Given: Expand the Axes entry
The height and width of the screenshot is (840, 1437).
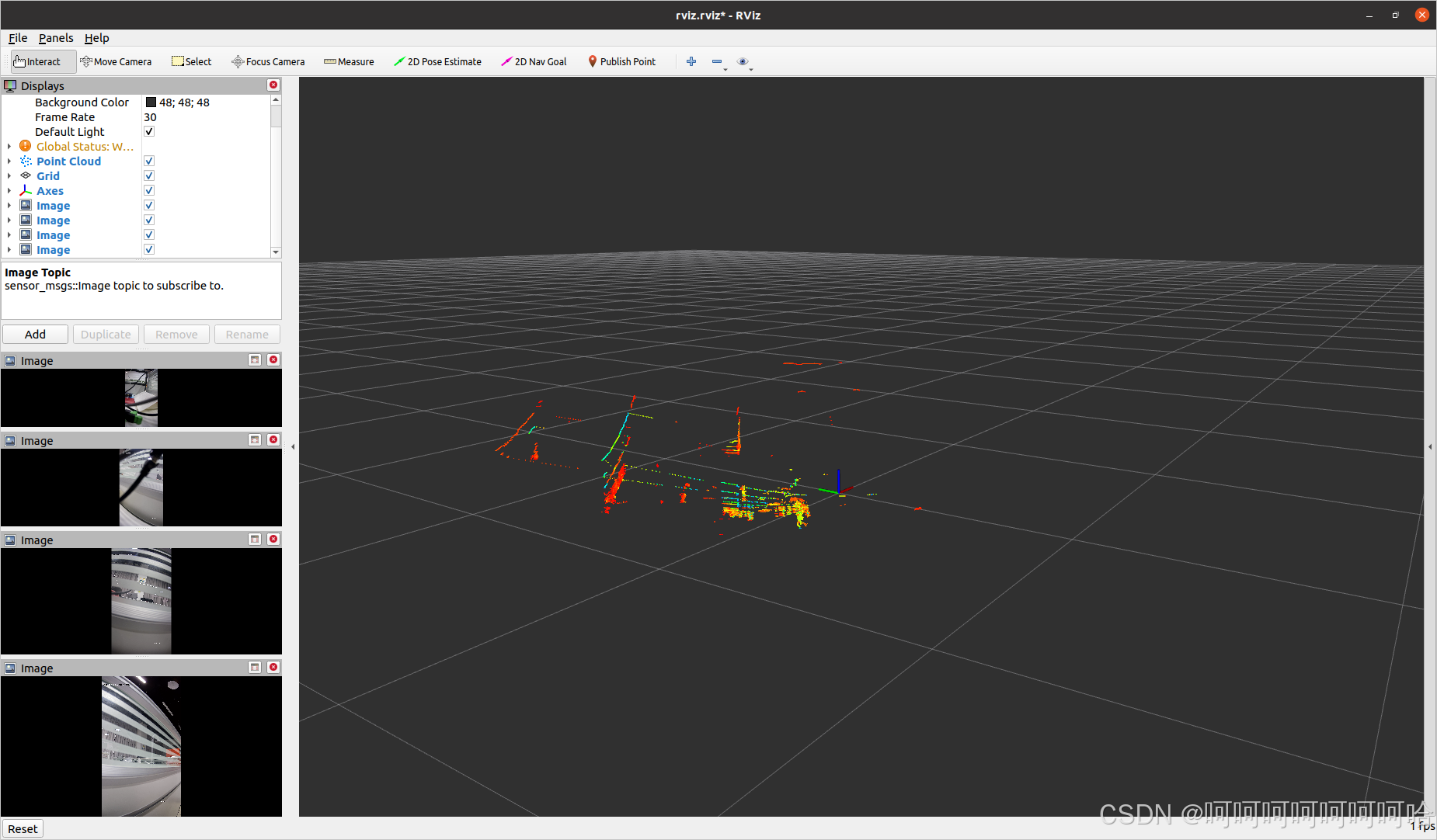Looking at the screenshot, I should tap(9, 190).
